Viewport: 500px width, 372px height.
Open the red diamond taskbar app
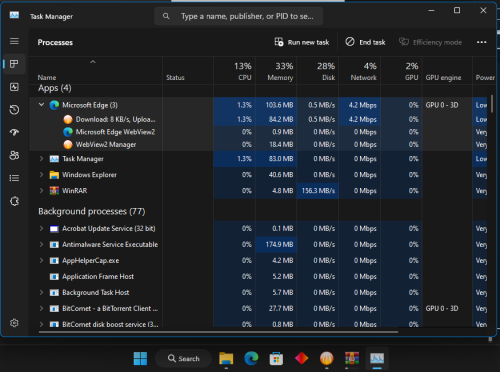click(302, 359)
